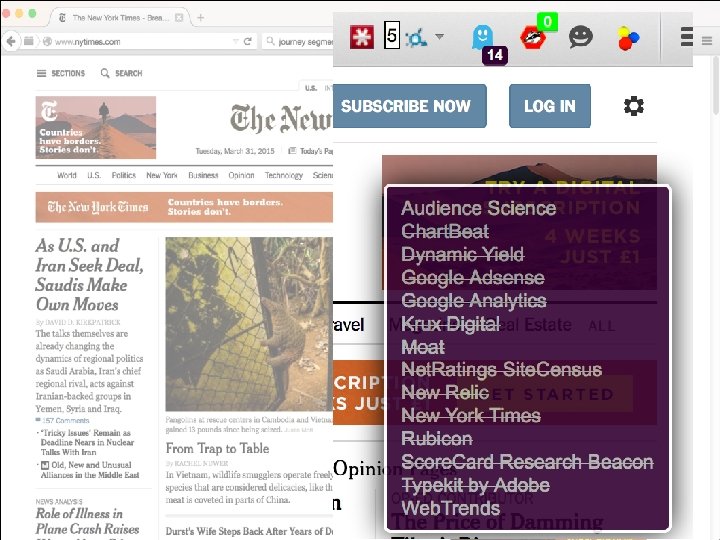Open the 157 Comments link
The image size is (720, 540).
(x=63, y=421)
